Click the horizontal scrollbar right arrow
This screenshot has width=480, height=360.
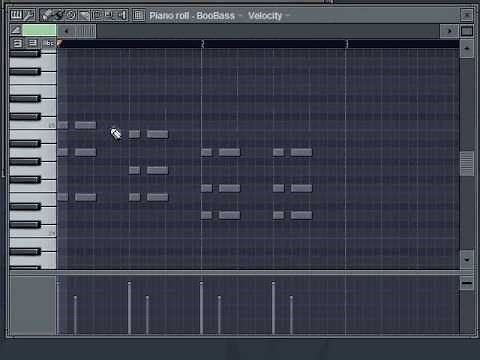point(449,31)
